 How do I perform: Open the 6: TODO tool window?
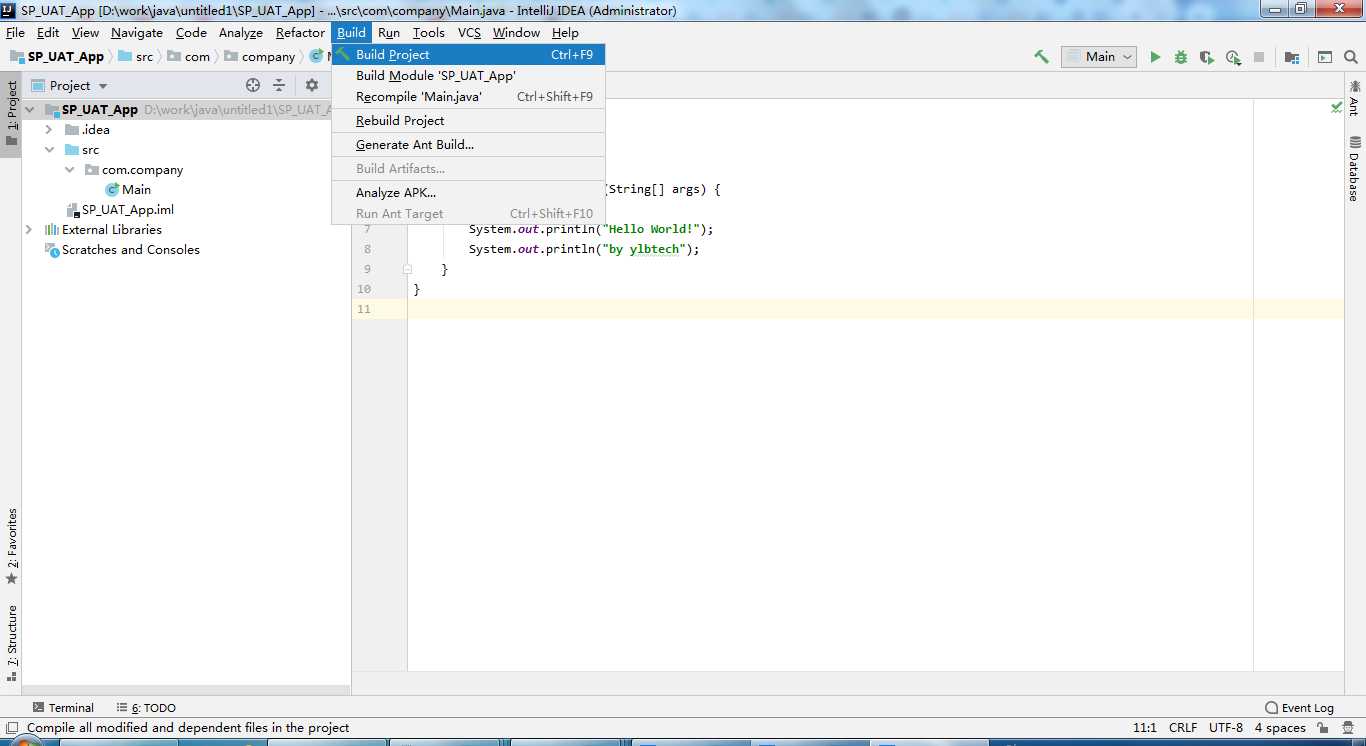(146, 707)
